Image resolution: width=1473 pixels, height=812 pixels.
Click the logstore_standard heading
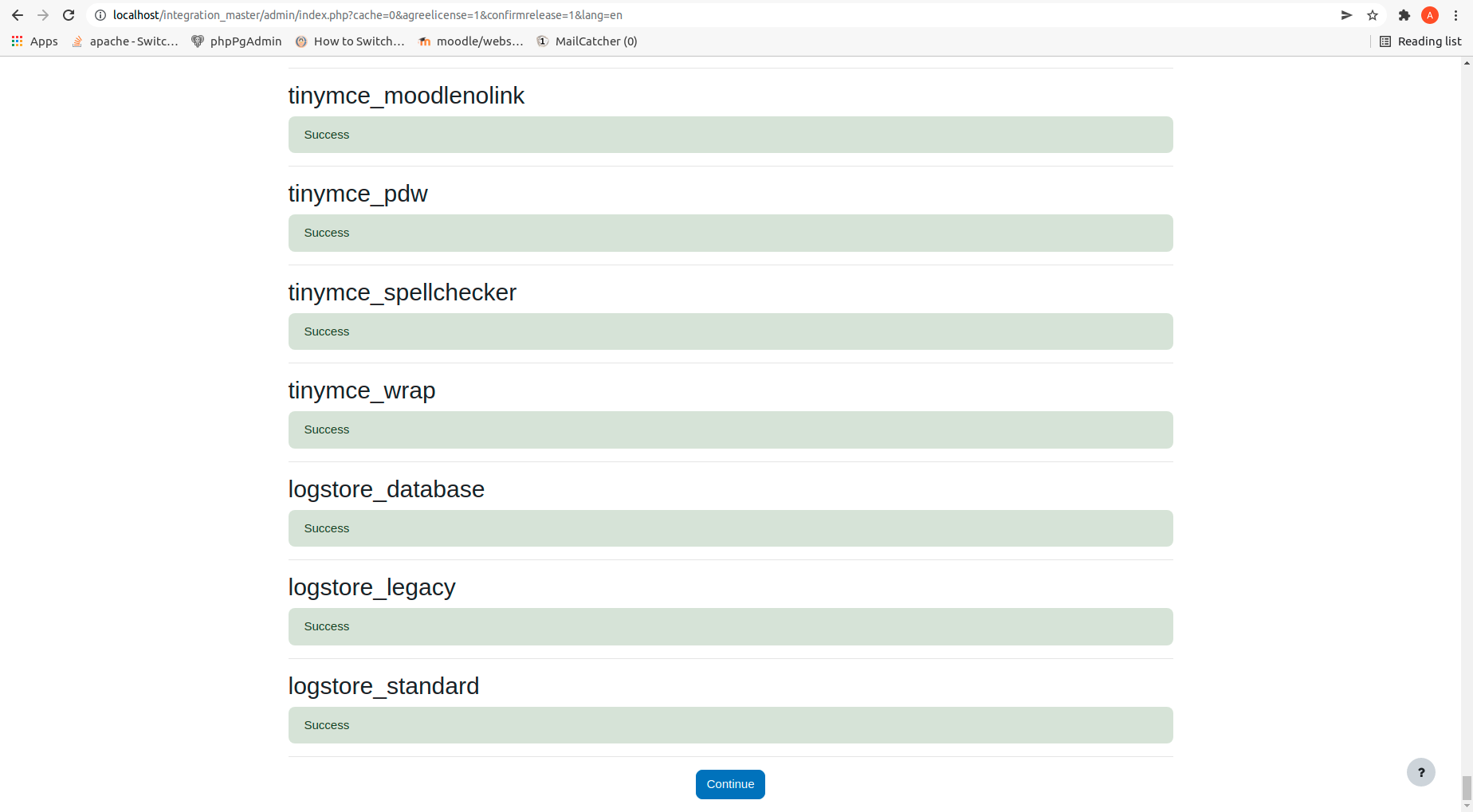click(383, 686)
